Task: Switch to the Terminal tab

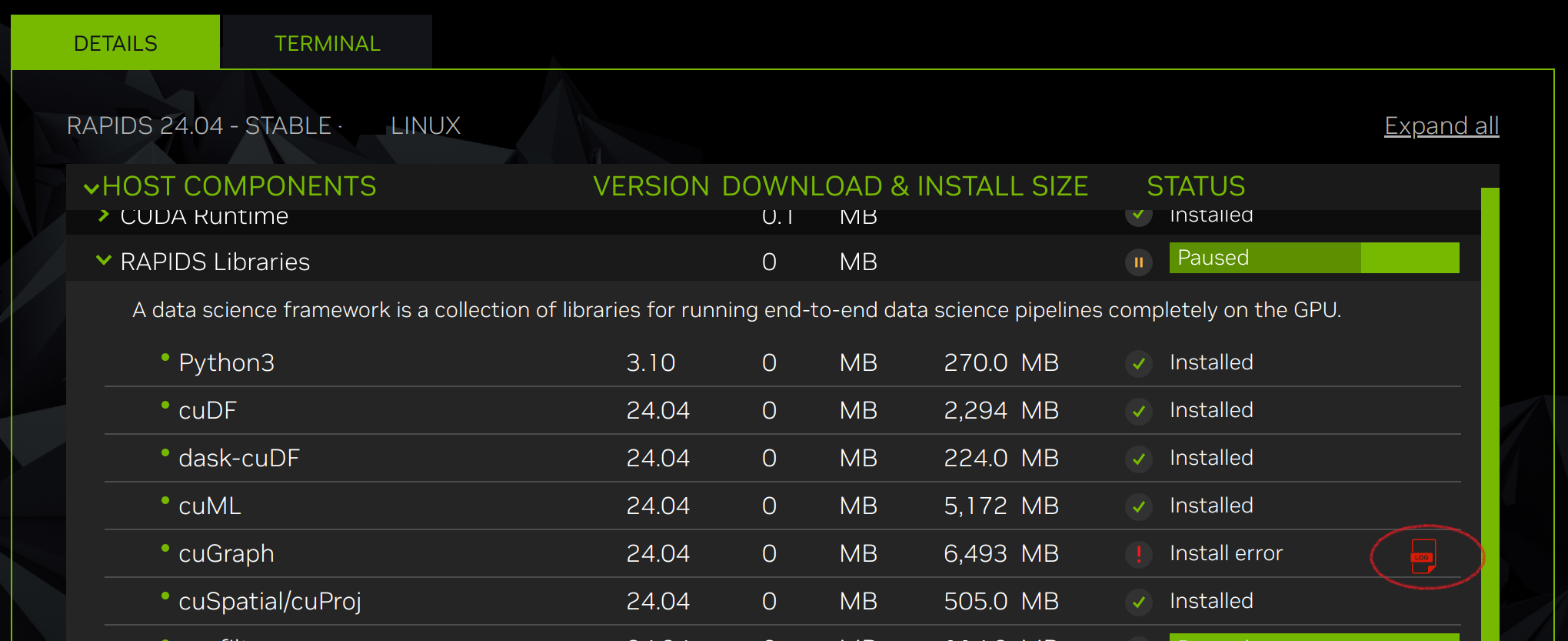Action: (327, 43)
